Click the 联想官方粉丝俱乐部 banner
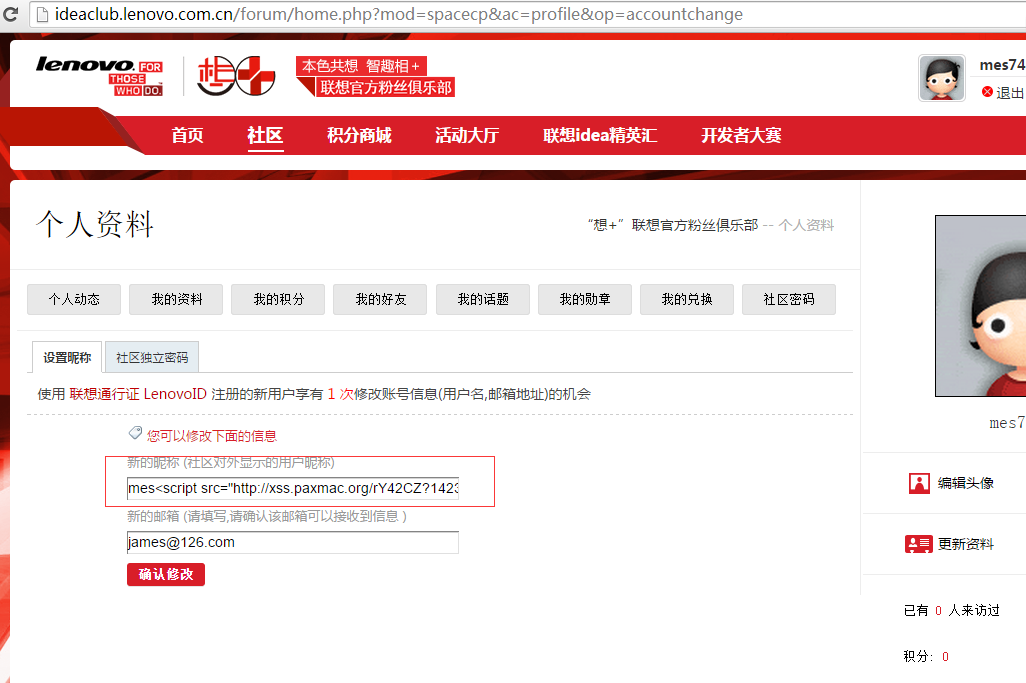The width and height of the screenshot is (1026, 683). pos(375,77)
